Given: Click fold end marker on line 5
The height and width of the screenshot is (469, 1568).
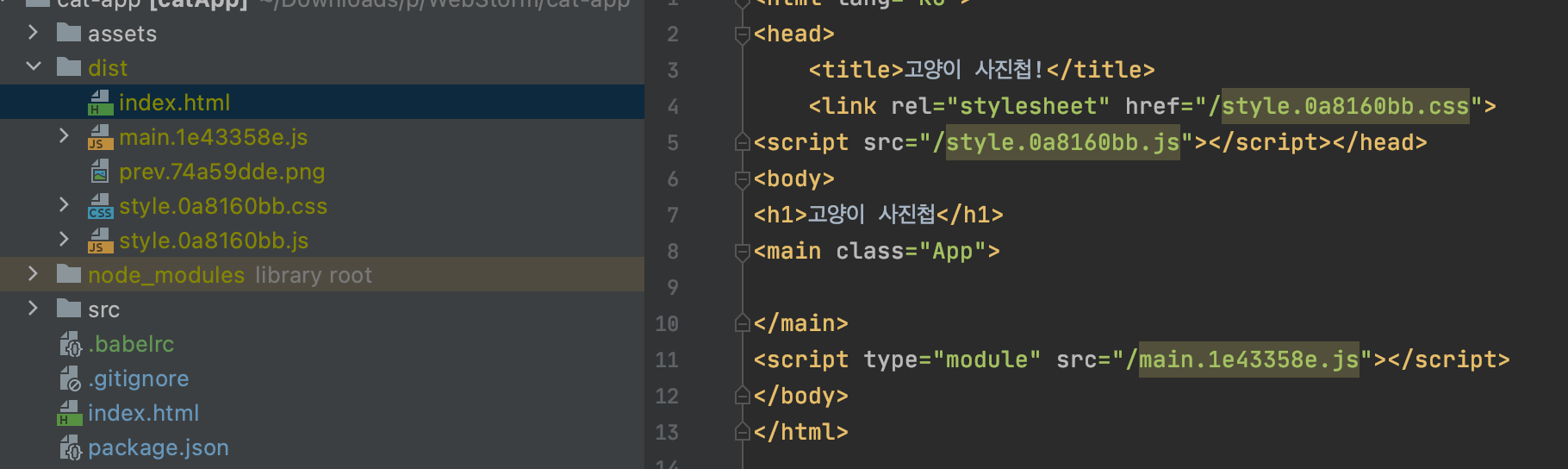Looking at the screenshot, I should [742, 142].
